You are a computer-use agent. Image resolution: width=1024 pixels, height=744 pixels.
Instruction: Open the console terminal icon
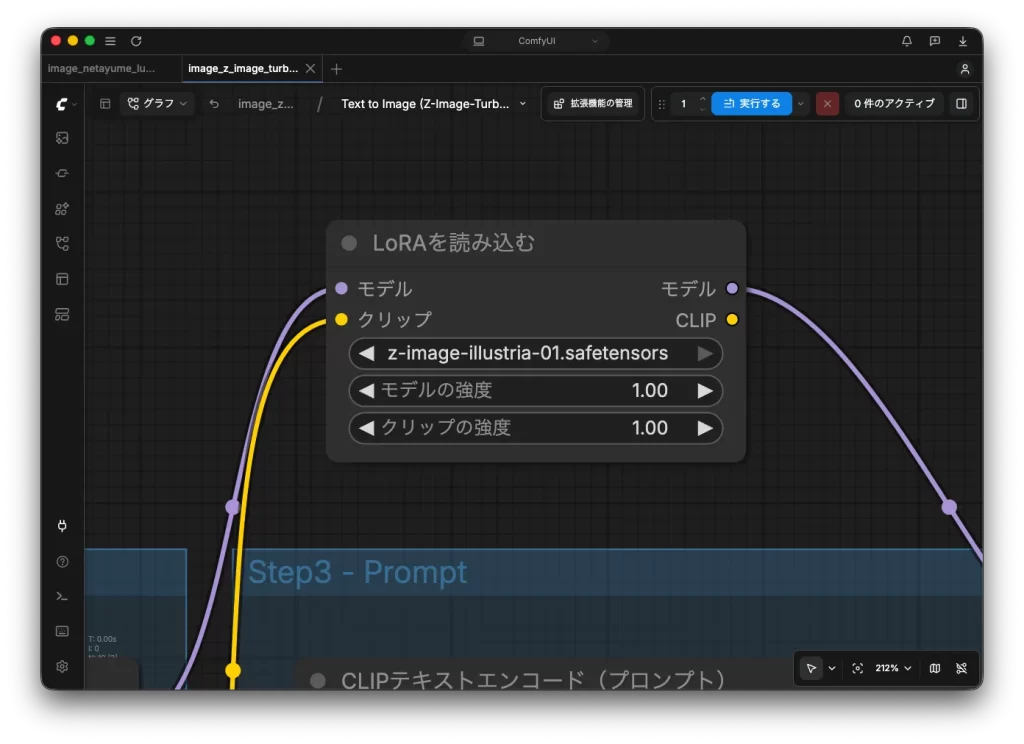[62, 596]
